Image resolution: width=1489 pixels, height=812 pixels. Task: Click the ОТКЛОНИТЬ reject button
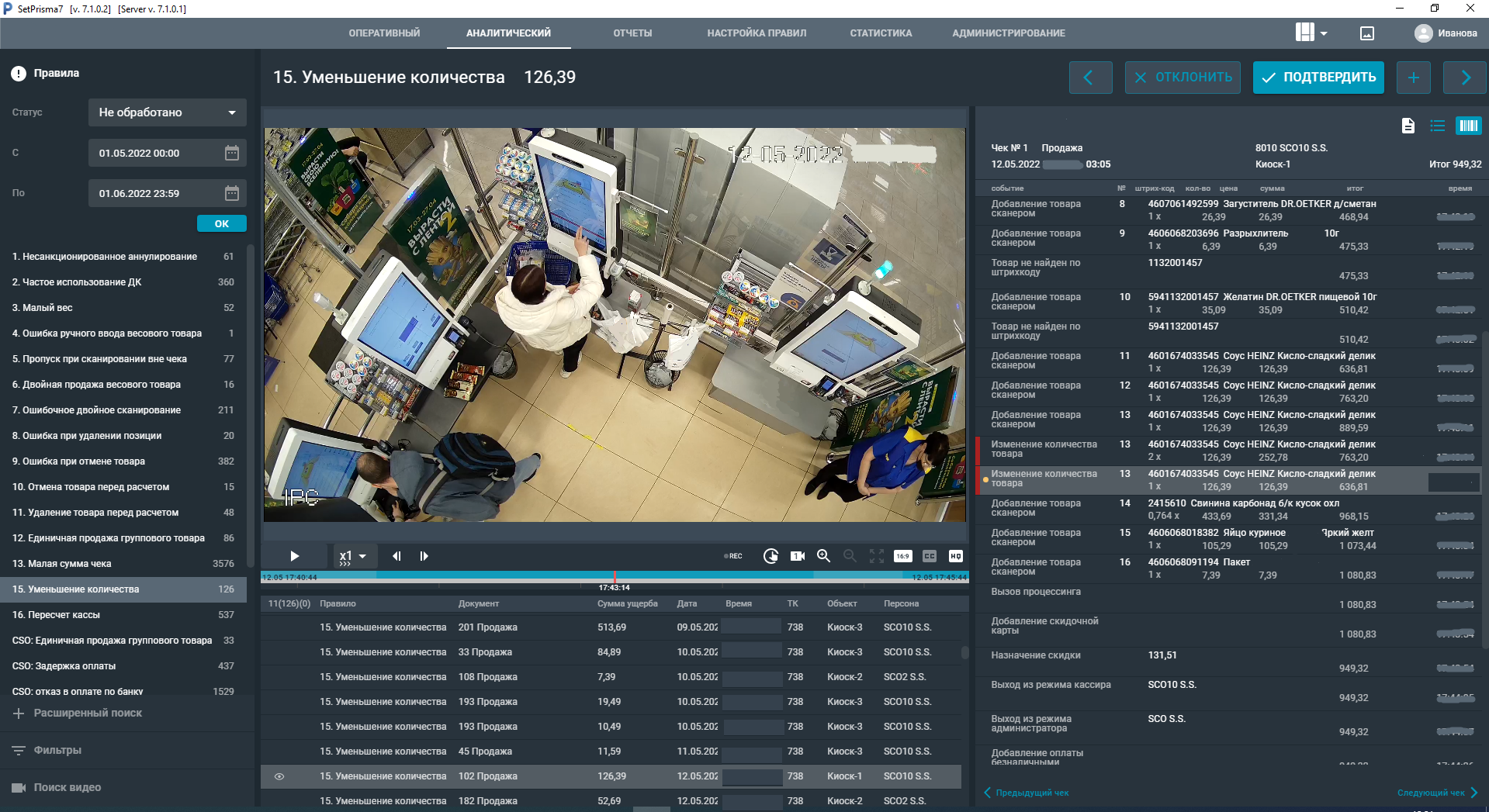click(x=1183, y=78)
